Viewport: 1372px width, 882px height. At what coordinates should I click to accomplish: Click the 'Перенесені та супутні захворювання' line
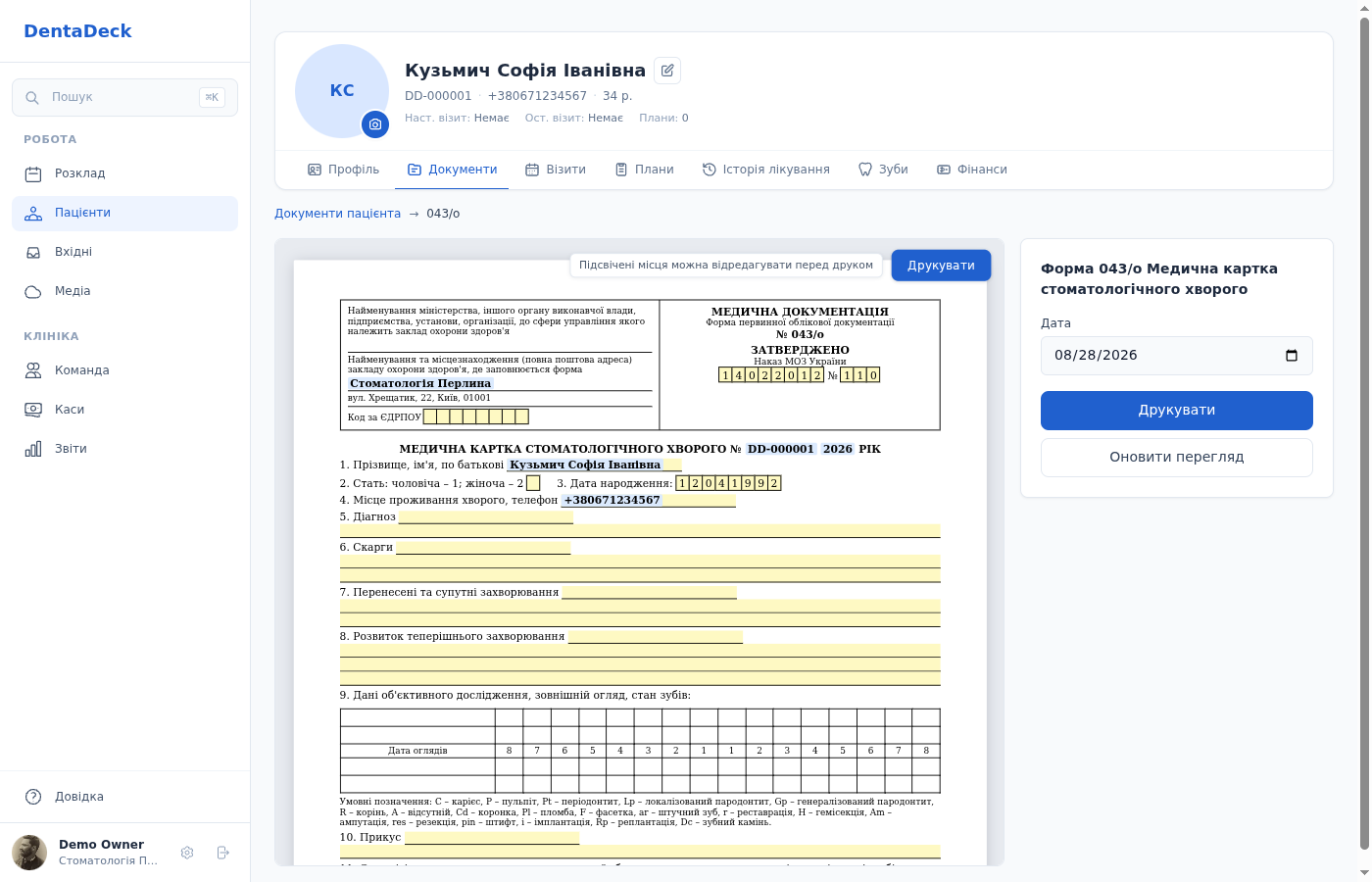point(650,593)
